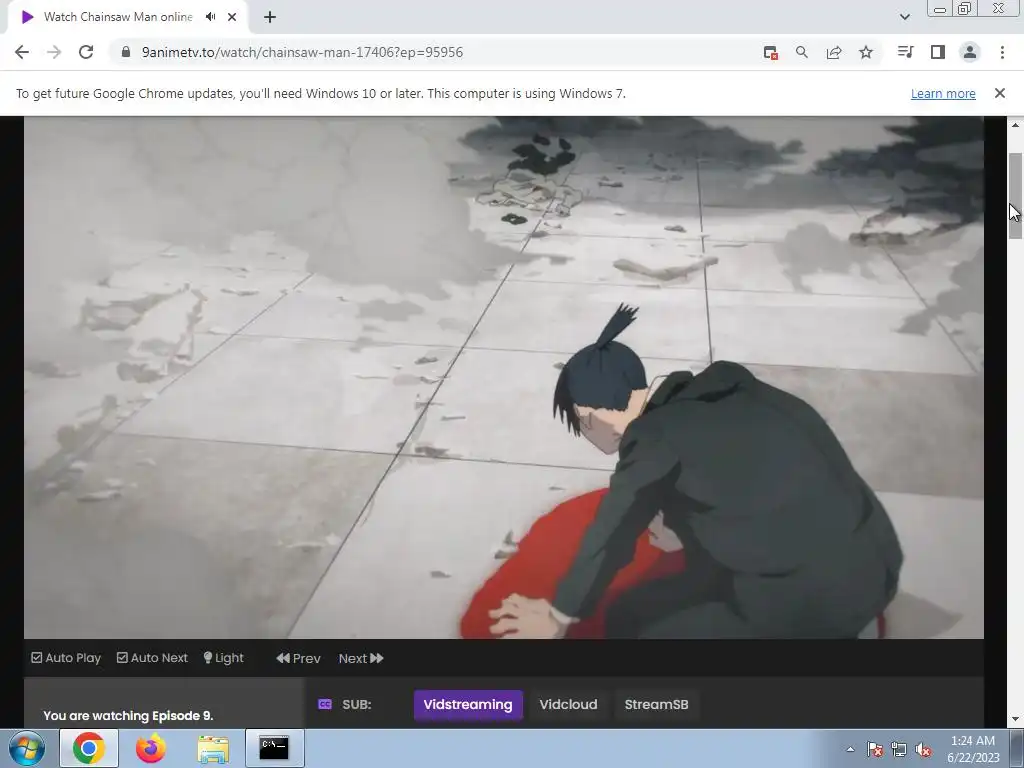Switch to the StreamSB server
Viewport: 1024px width, 768px height.
(x=656, y=705)
